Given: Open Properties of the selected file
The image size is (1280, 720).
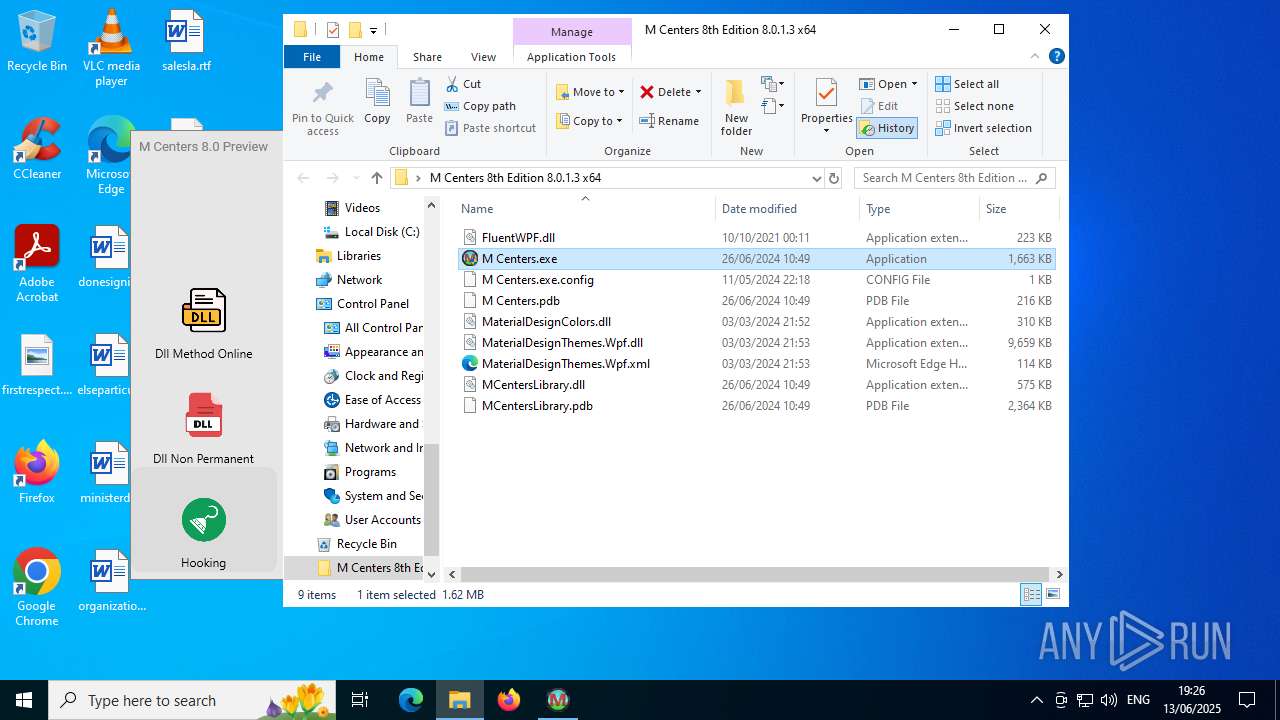Looking at the screenshot, I should coord(826,108).
